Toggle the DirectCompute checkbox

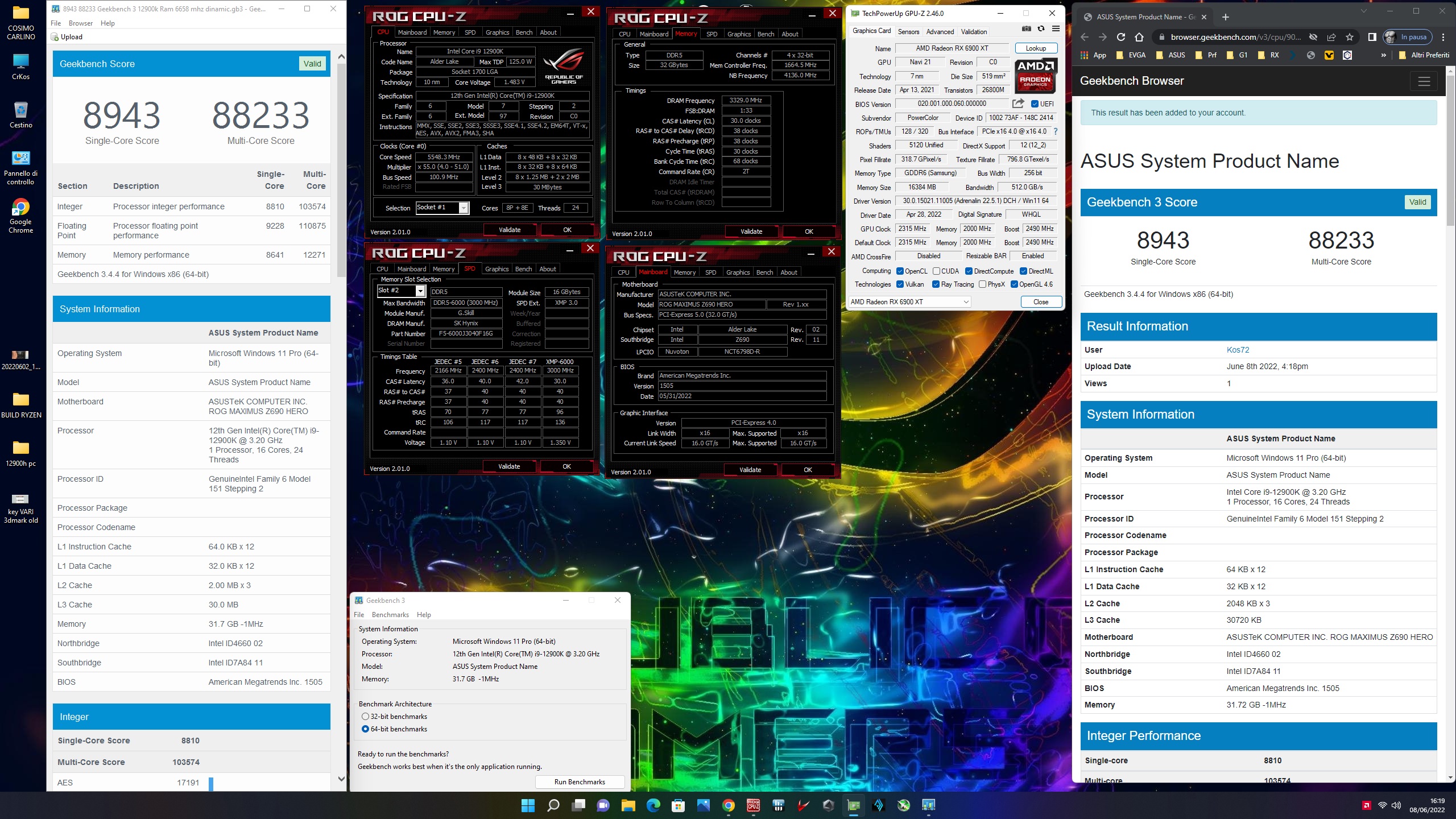coord(969,271)
